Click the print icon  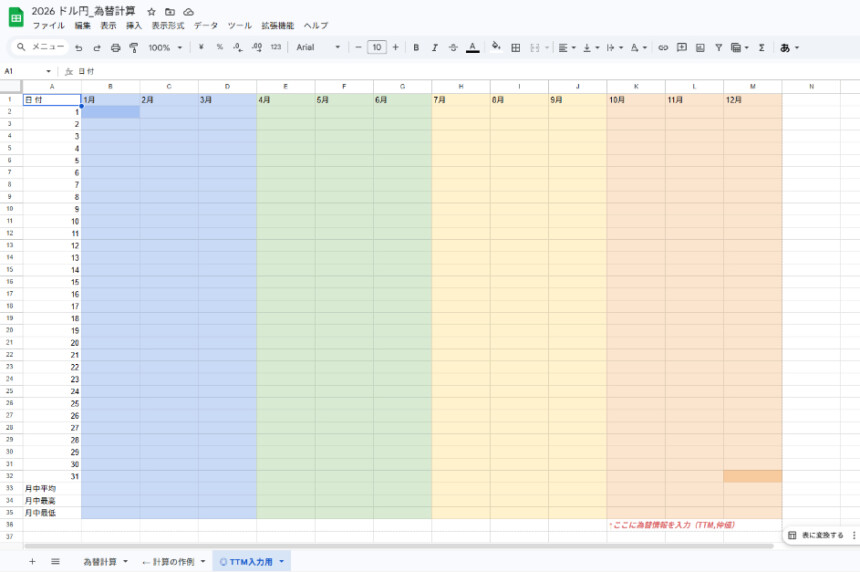[x=115, y=47]
